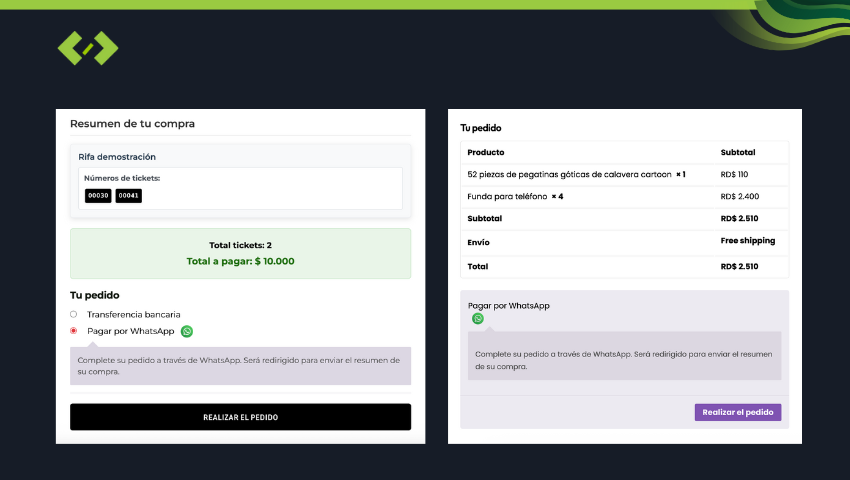Click the Números de tickets label
The width and height of the screenshot is (850, 480).
(x=122, y=178)
